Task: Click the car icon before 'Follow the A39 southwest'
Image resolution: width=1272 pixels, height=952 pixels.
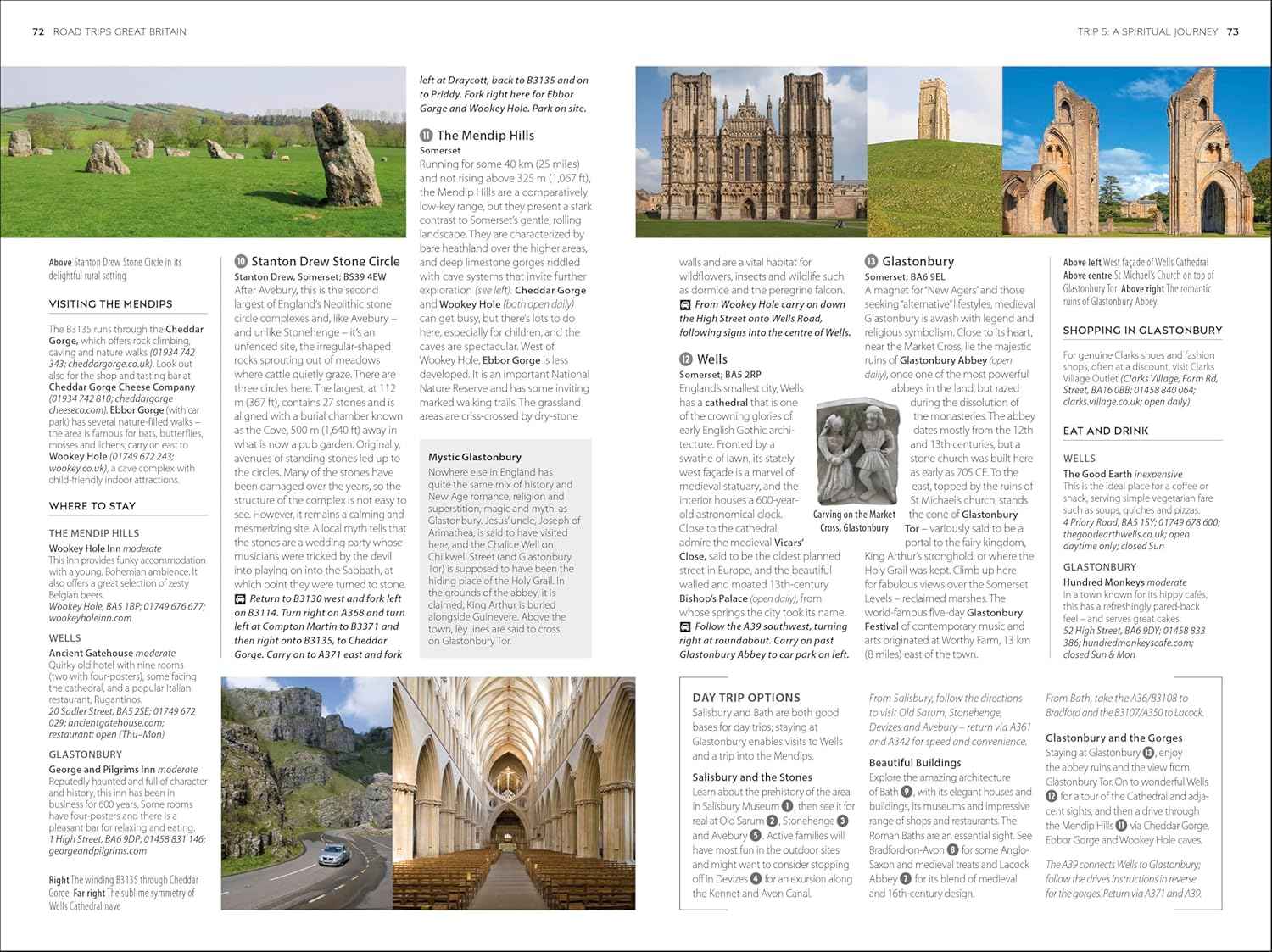Action: click(x=685, y=626)
